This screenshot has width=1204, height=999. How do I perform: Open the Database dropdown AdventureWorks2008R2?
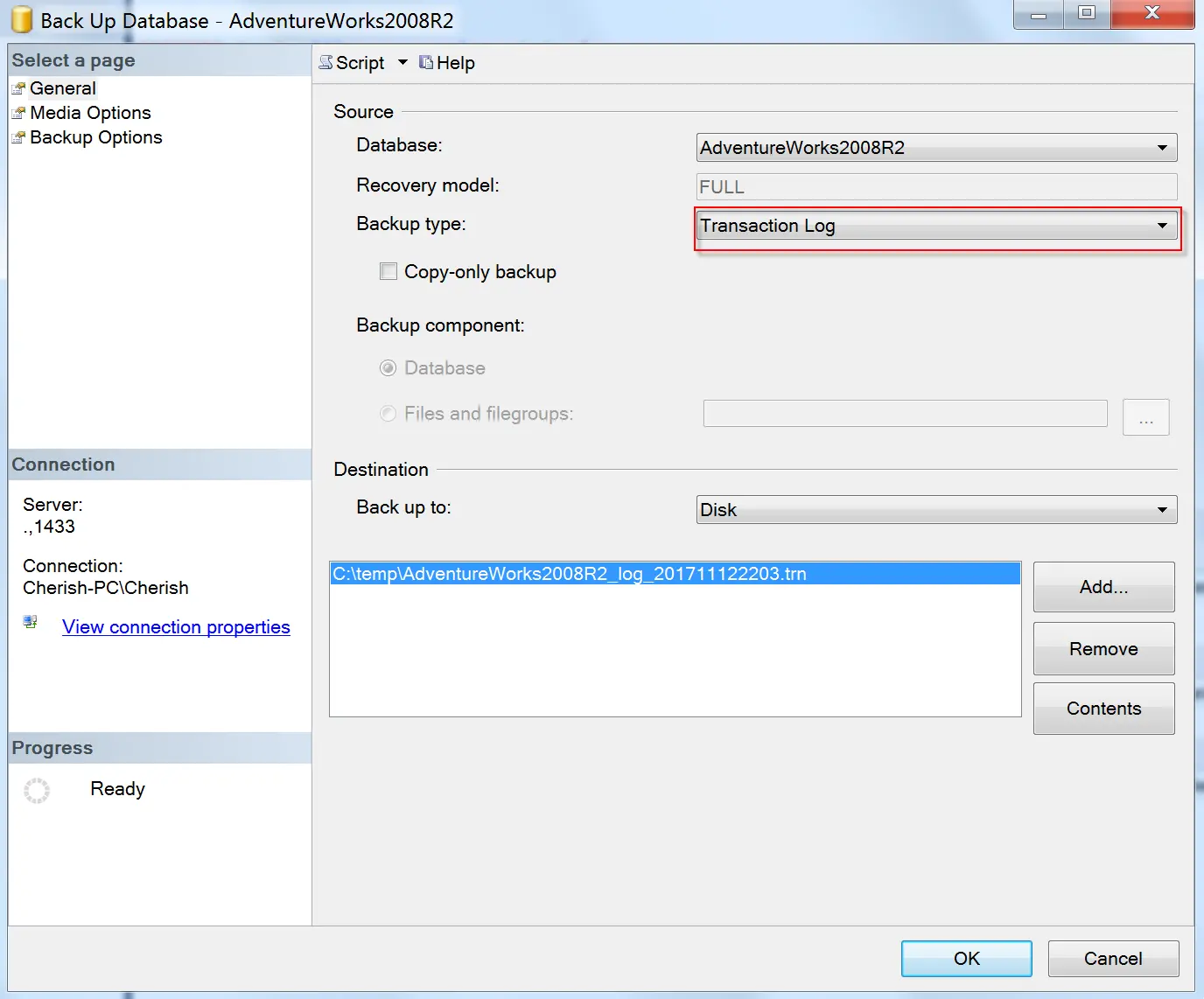tap(936, 147)
